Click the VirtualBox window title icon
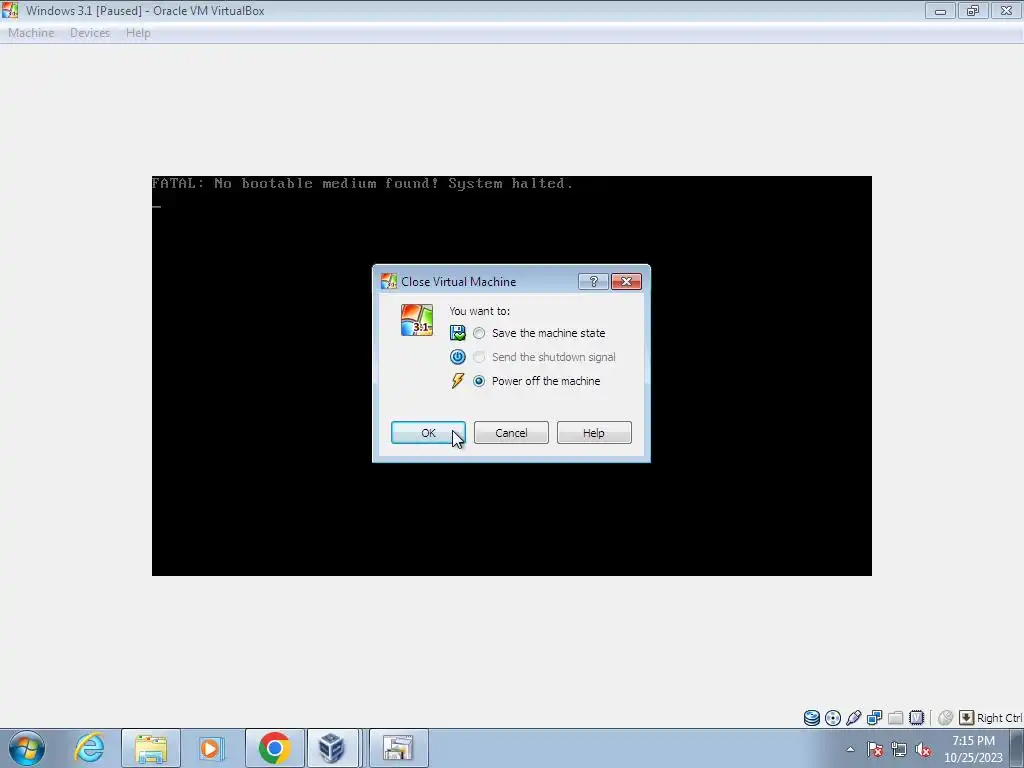 pyautogui.click(x=10, y=10)
